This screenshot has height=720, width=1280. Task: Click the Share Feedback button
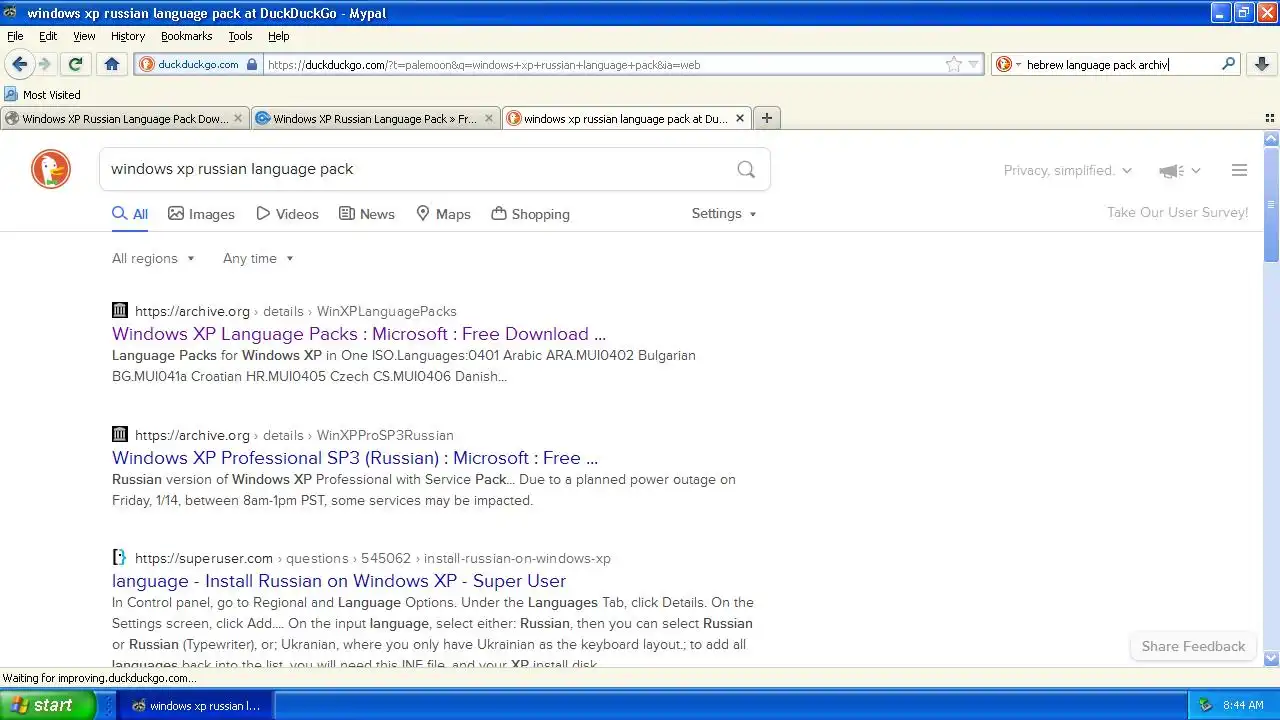click(x=1193, y=646)
